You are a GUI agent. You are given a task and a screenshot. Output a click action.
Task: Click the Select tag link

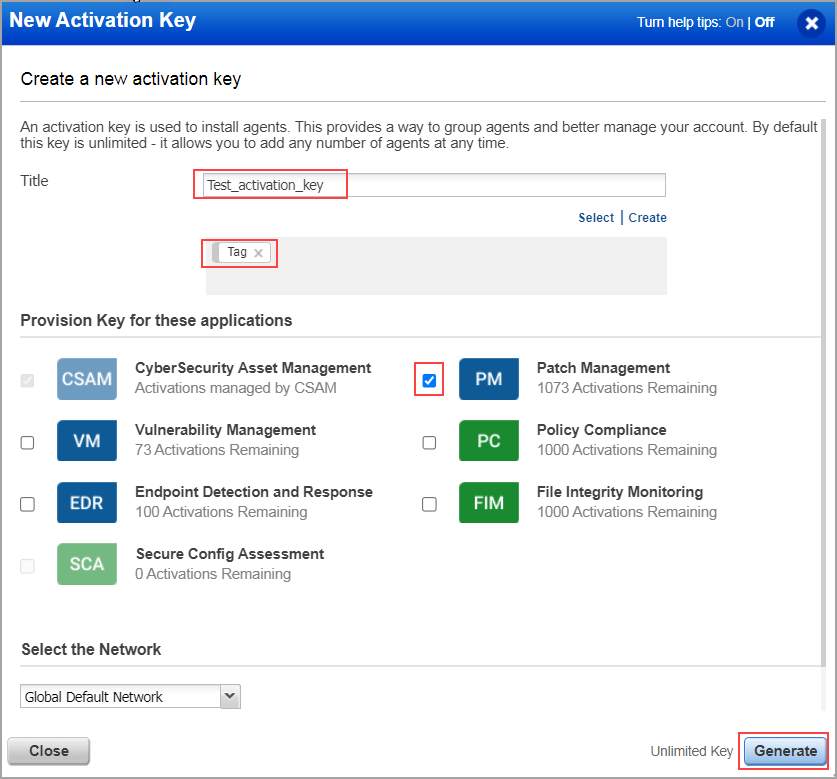click(x=595, y=217)
